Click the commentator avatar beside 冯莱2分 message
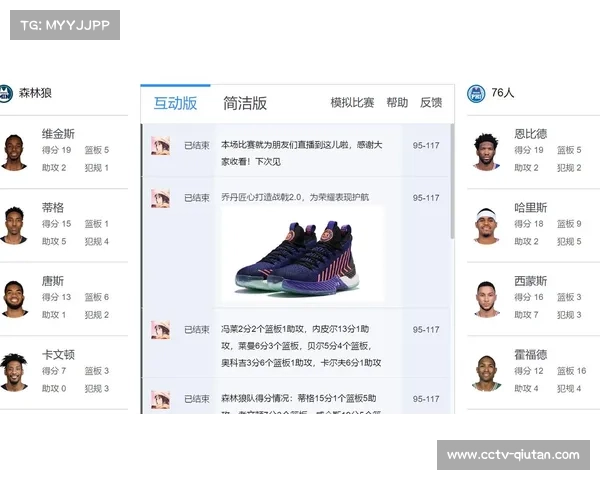 coord(160,330)
